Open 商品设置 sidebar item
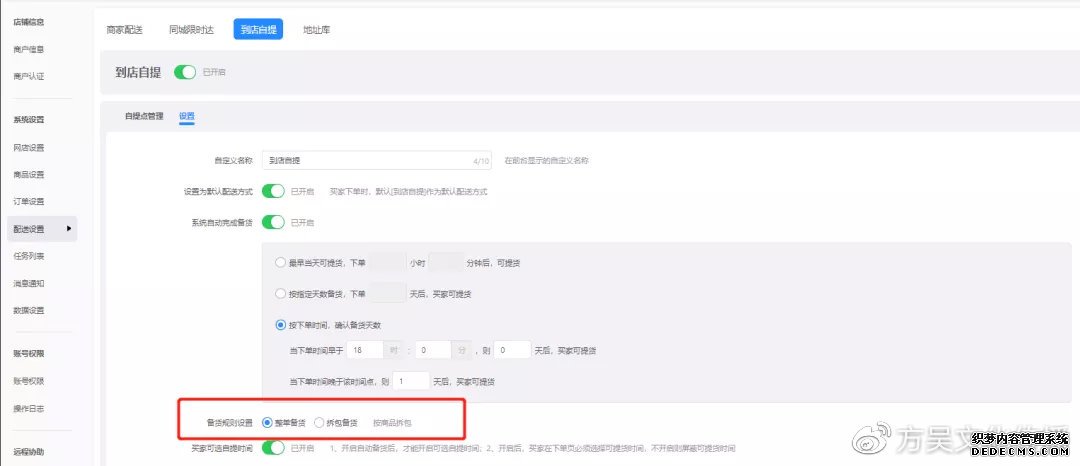The height and width of the screenshot is (466, 1080). pyautogui.click(x=29, y=174)
